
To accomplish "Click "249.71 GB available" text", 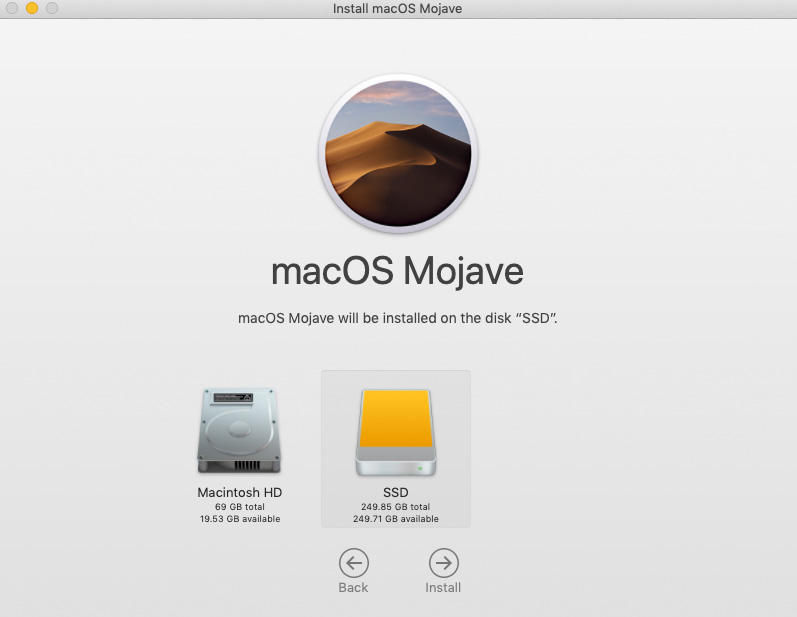I will click(x=395, y=519).
